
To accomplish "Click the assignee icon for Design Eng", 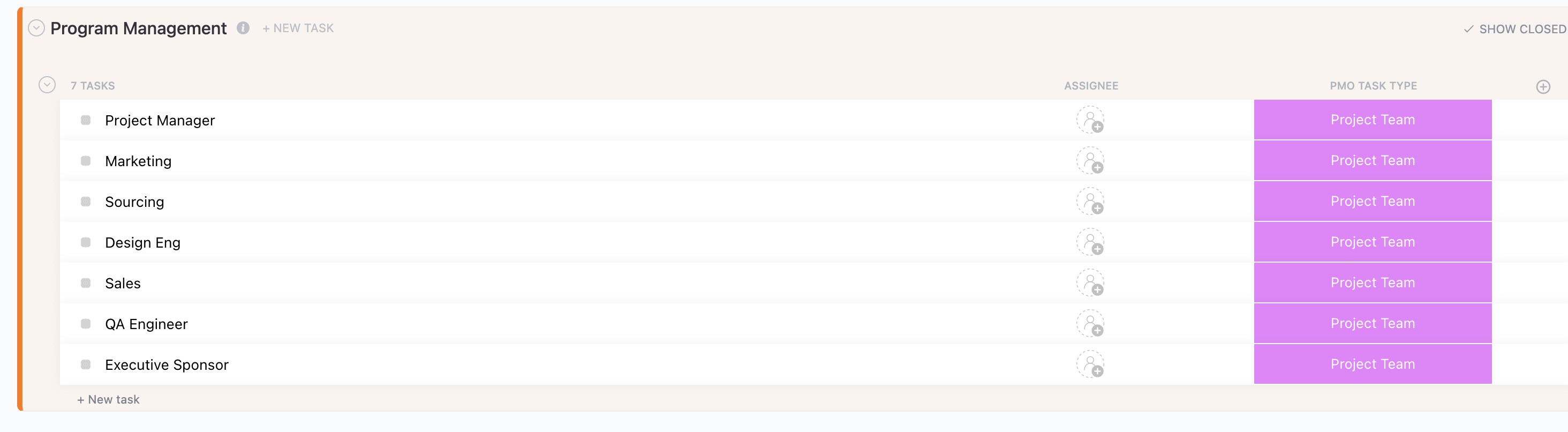I will pos(1090,242).
